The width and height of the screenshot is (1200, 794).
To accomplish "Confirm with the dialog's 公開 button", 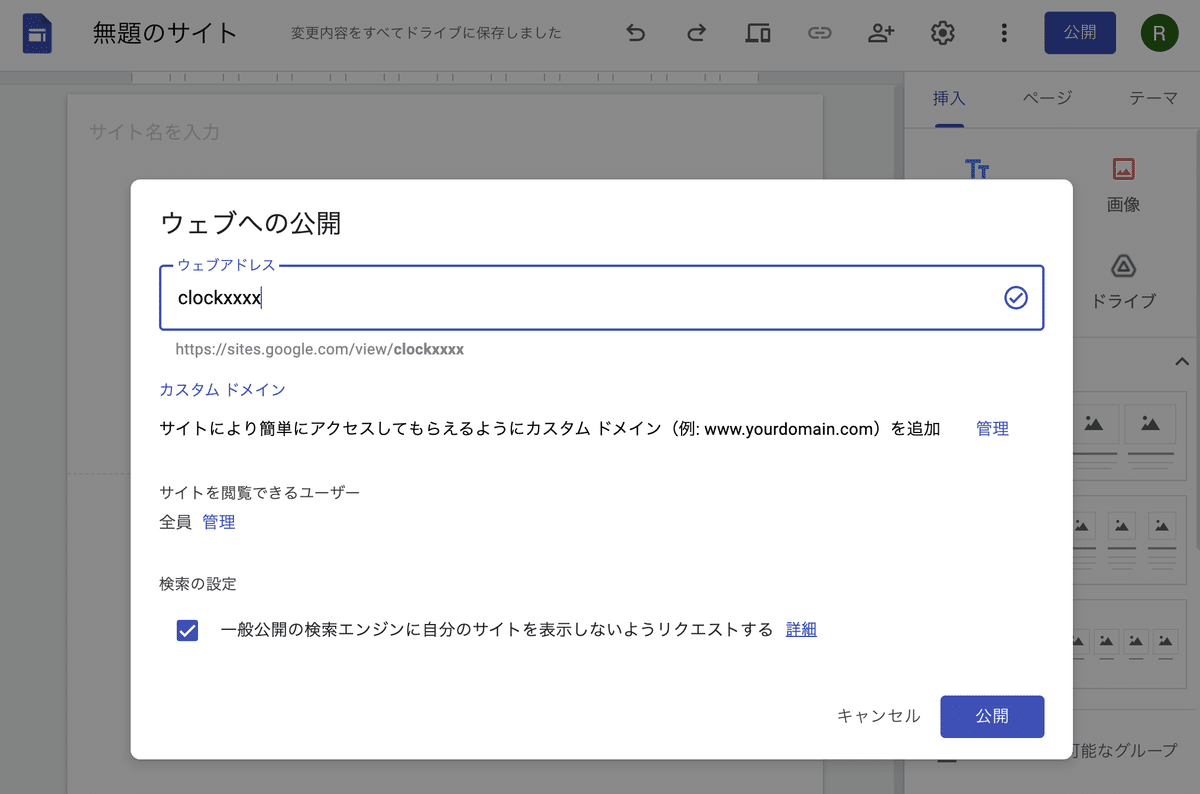I will pos(992,717).
